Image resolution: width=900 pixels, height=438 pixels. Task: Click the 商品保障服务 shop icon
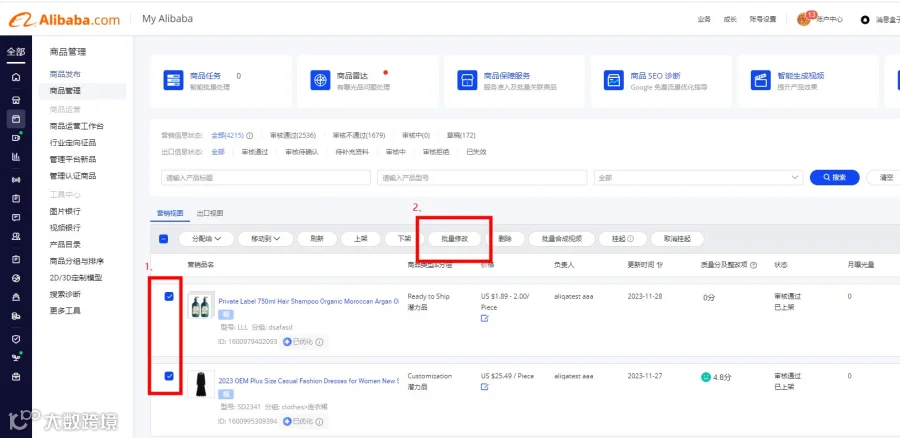467,80
